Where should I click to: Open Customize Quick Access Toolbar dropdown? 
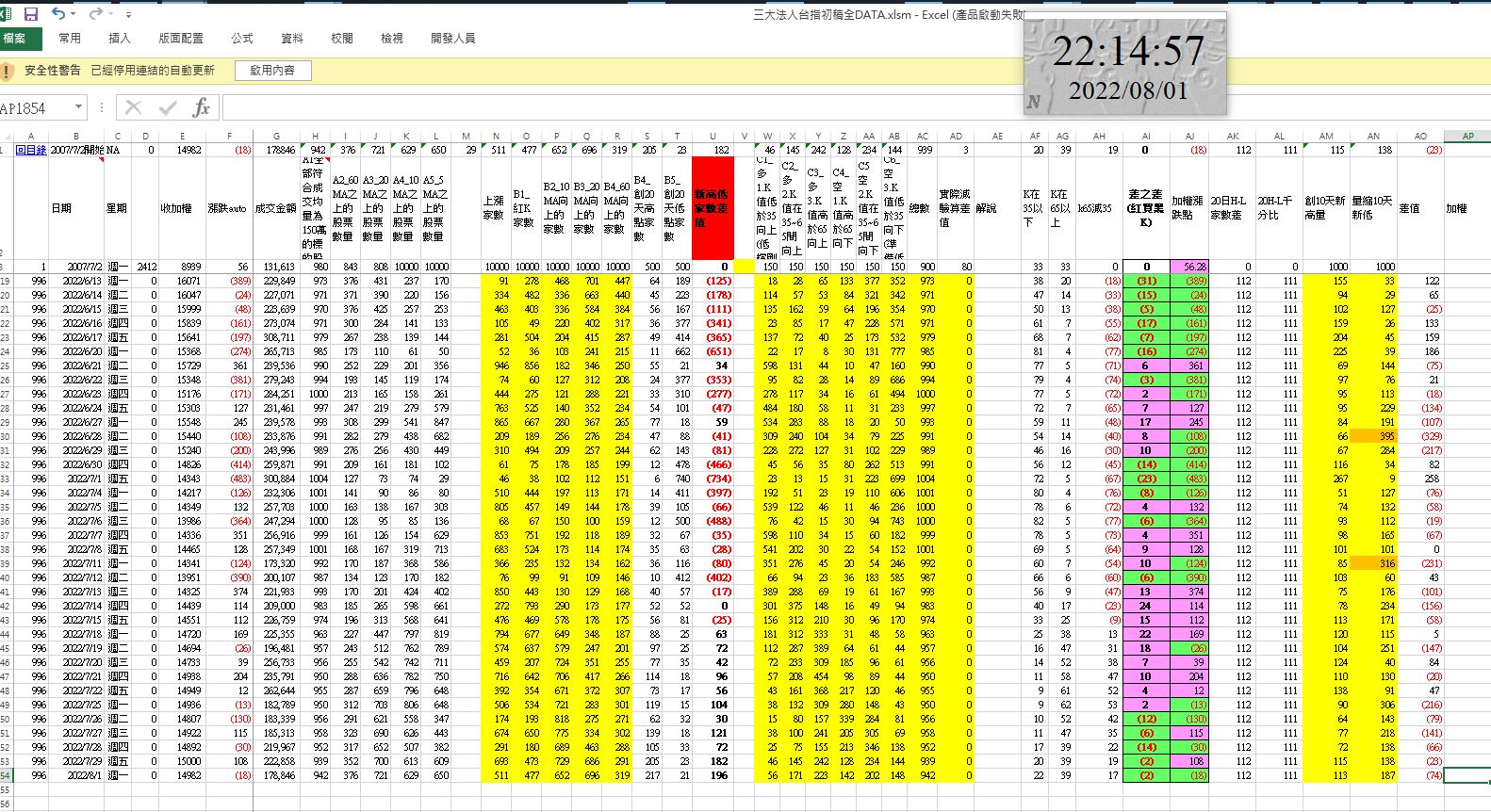128,15
